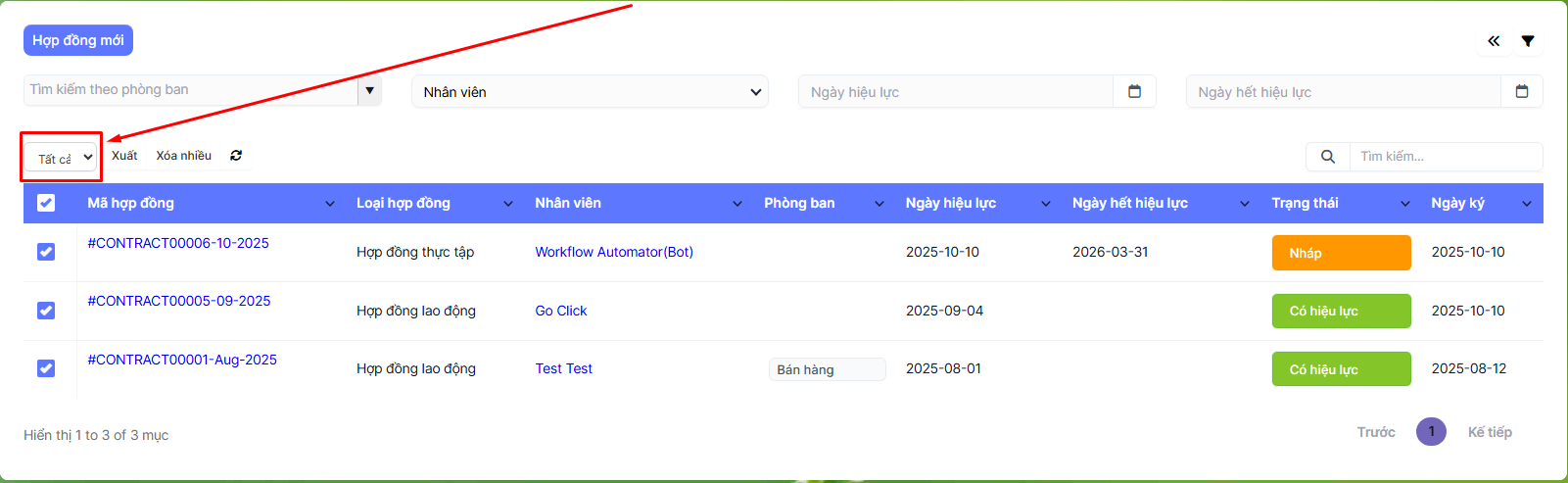Image resolution: width=1568 pixels, height=483 pixels.
Task: Open calendar picker for Ngày hiệu lực
Action: pyautogui.click(x=1134, y=91)
